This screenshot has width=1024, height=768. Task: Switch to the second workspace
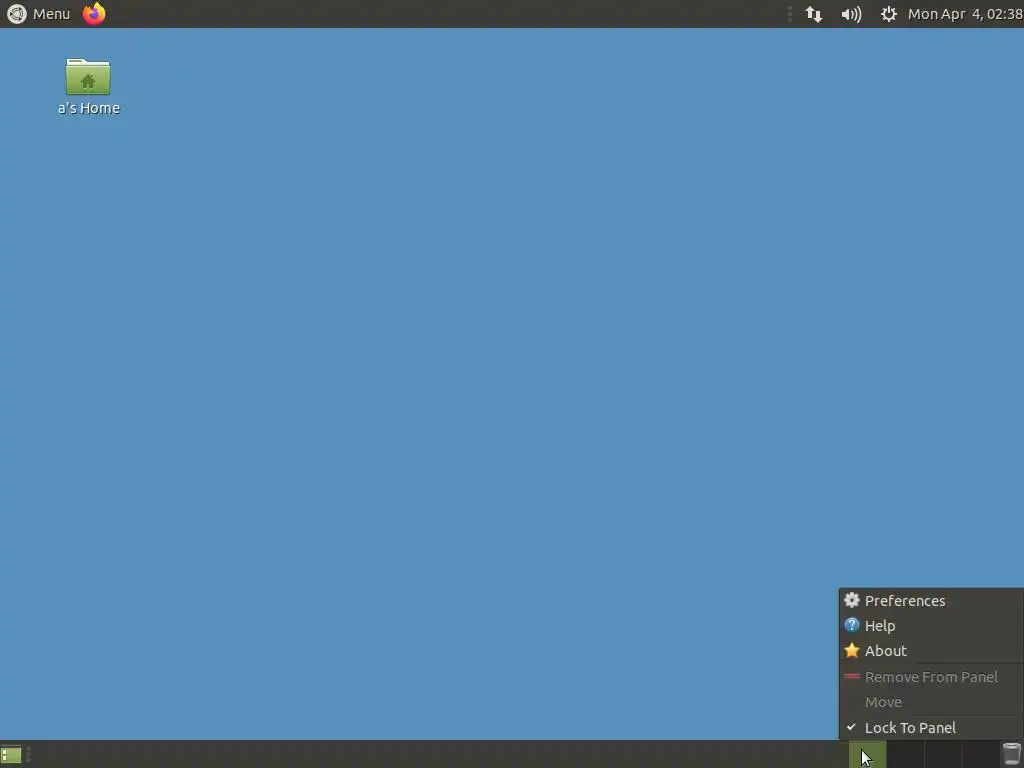coord(905,754)
